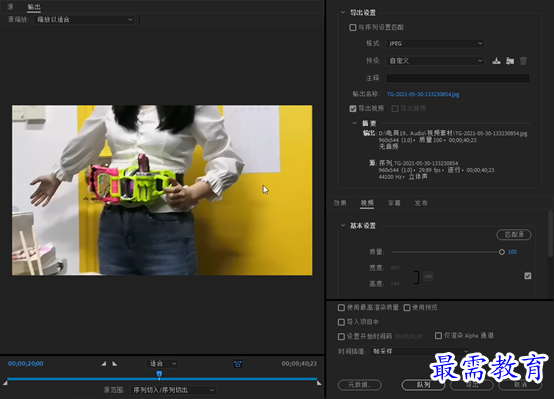Open the 适合 zoom level dropdown

163,363
